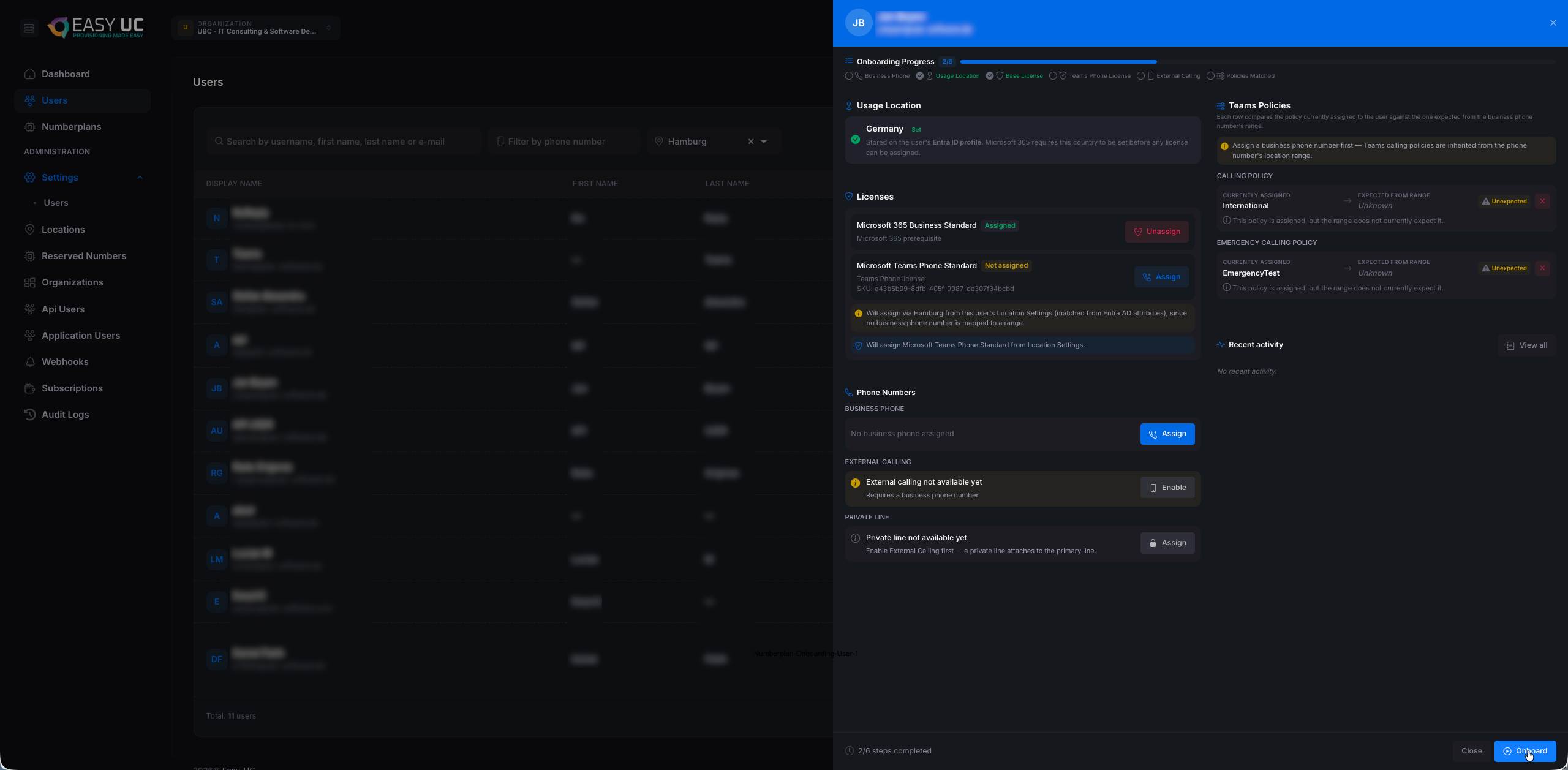Toggle the sidebar hamburger menu icon
1568x770 pixels.
click(29, 28)
